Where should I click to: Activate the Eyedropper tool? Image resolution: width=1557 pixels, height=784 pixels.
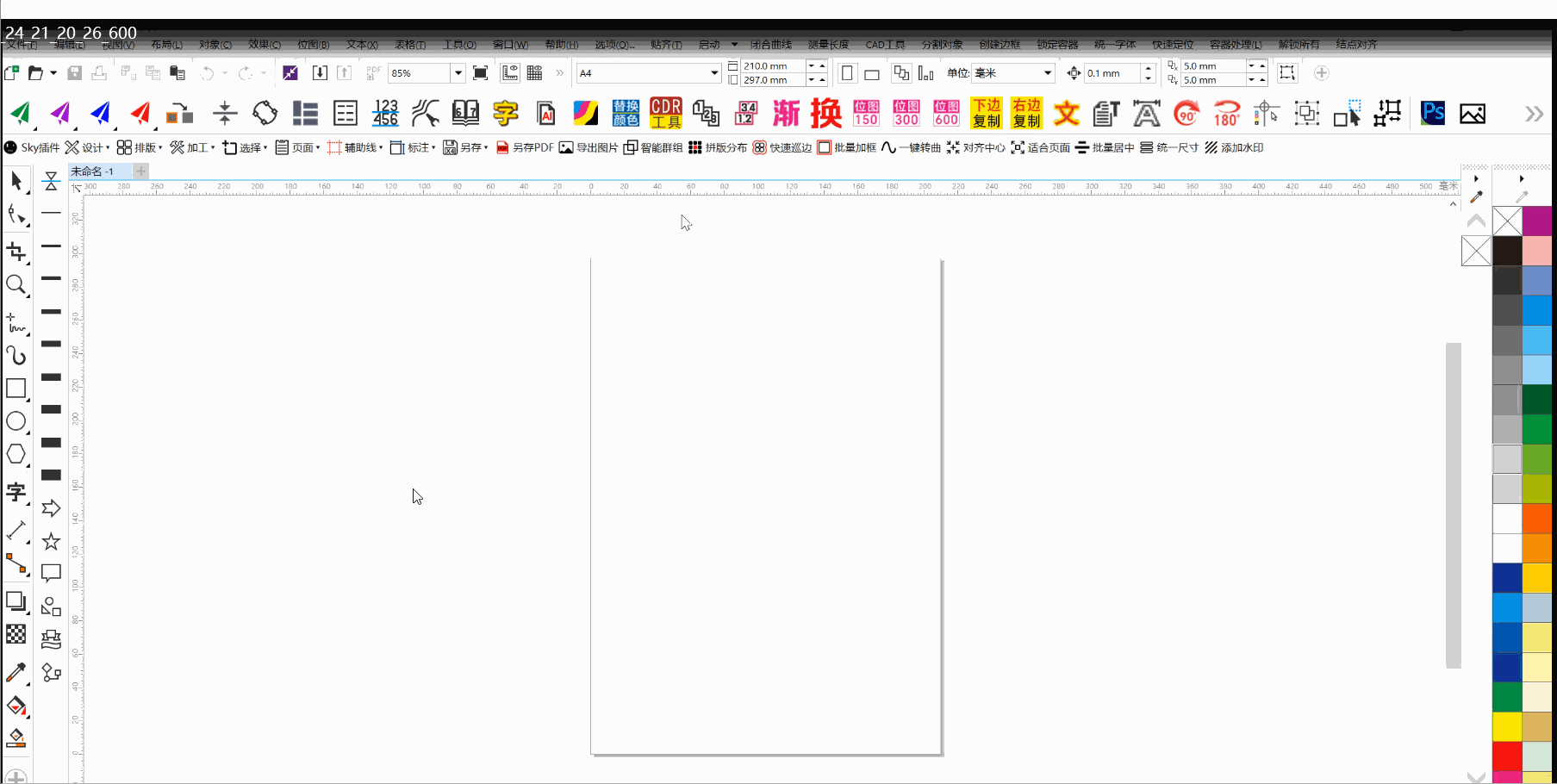(16, 672)
